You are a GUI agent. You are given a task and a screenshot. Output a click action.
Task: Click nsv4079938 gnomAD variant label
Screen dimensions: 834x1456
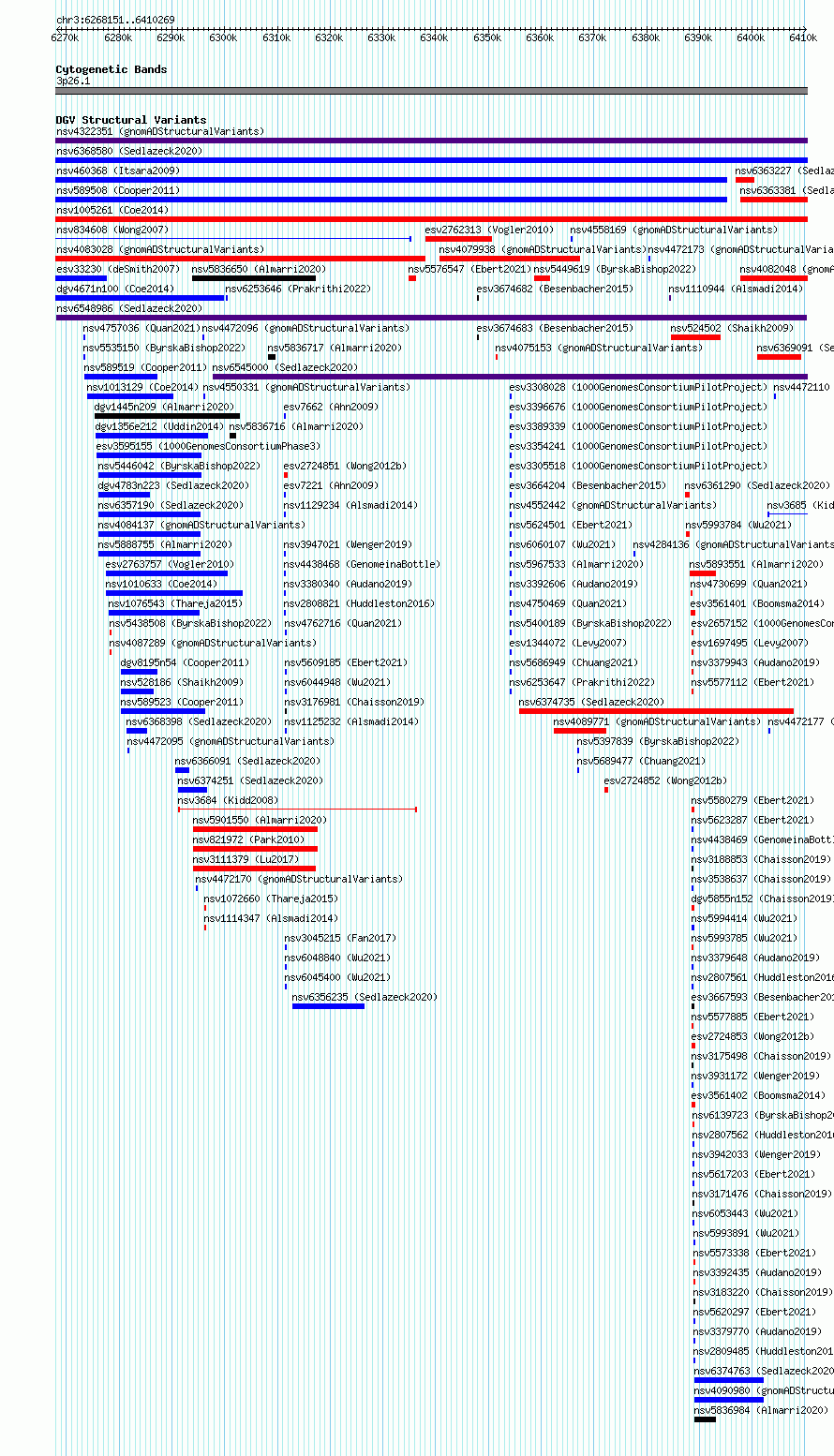tap(543, 249)
